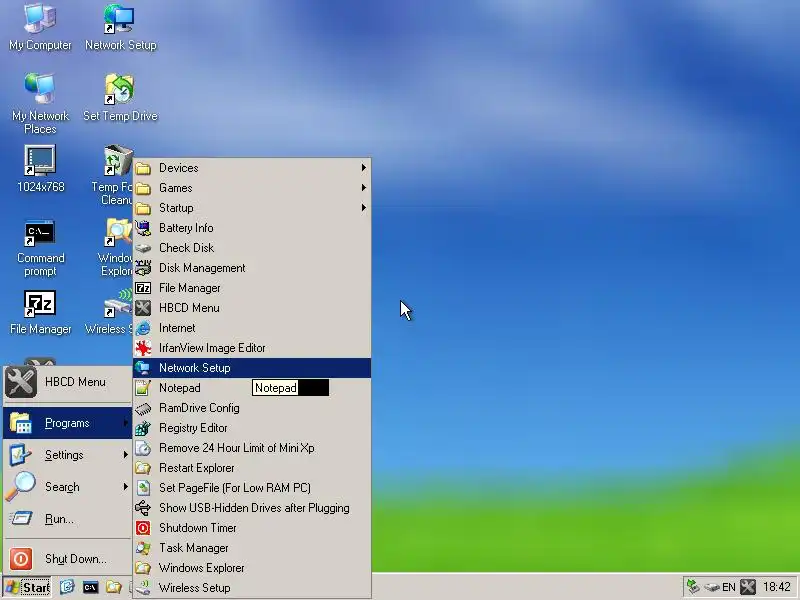Viewport: 800px width, 600px height.
Task: Select the Set Temp Drive desktop icon
Action: click(120, 98)
